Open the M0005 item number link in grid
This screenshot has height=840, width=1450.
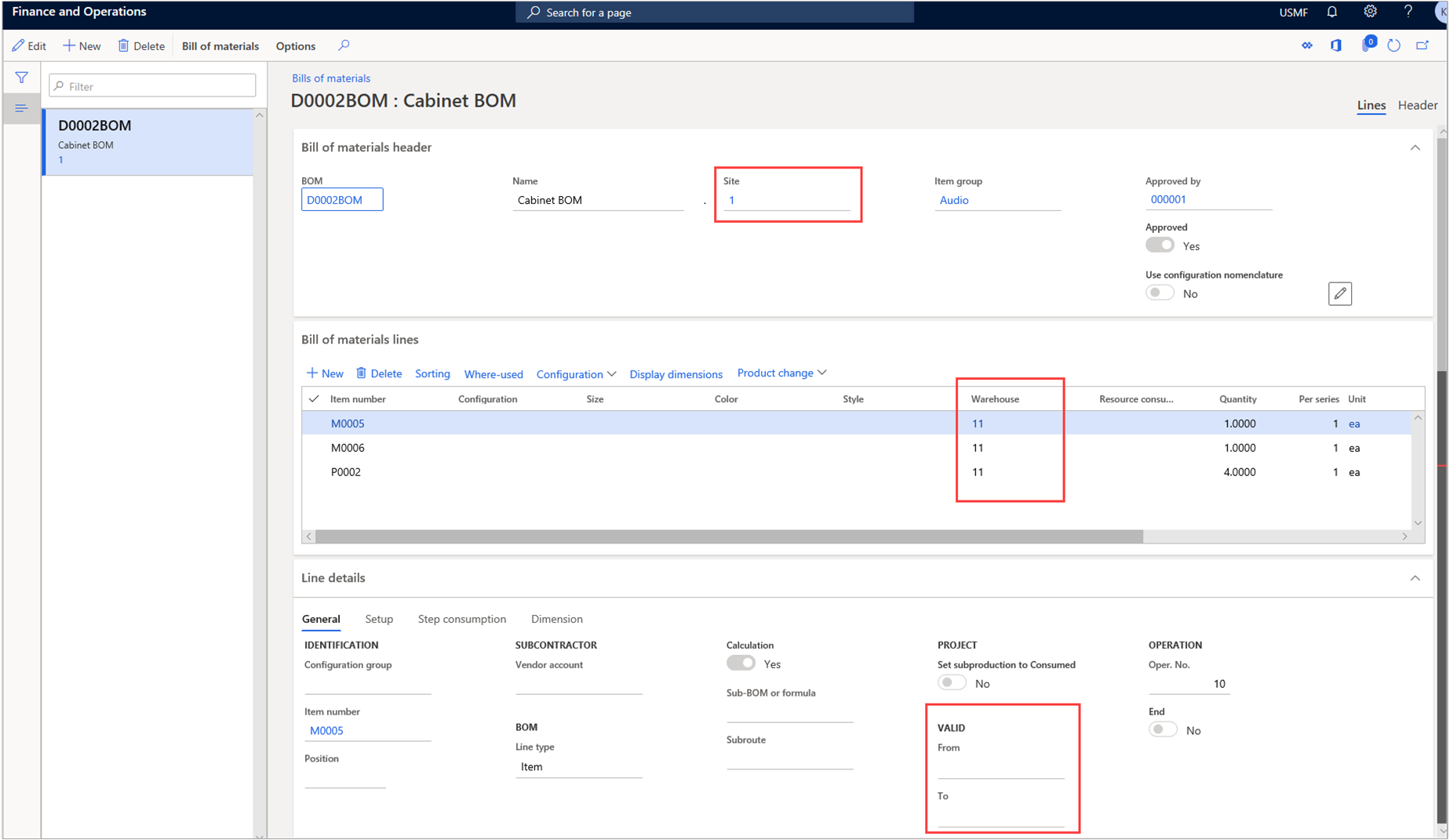point(347,424)
